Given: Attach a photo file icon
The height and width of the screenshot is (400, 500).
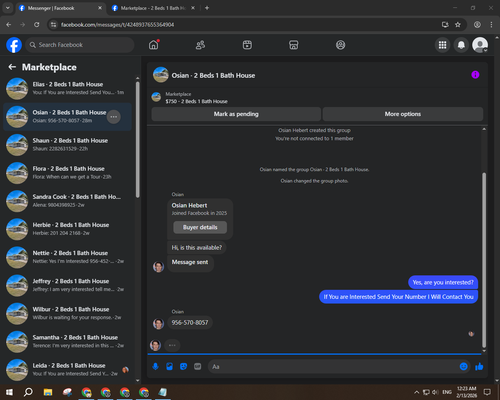Looking at the screenshot, I should 169,367.
